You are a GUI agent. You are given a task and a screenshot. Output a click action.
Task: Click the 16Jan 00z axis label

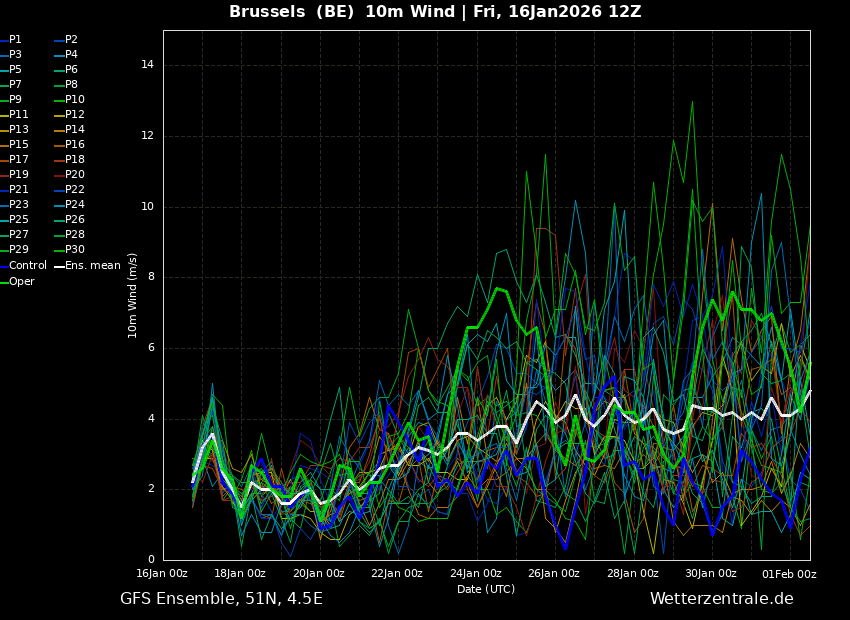click(x=162, y=573)
